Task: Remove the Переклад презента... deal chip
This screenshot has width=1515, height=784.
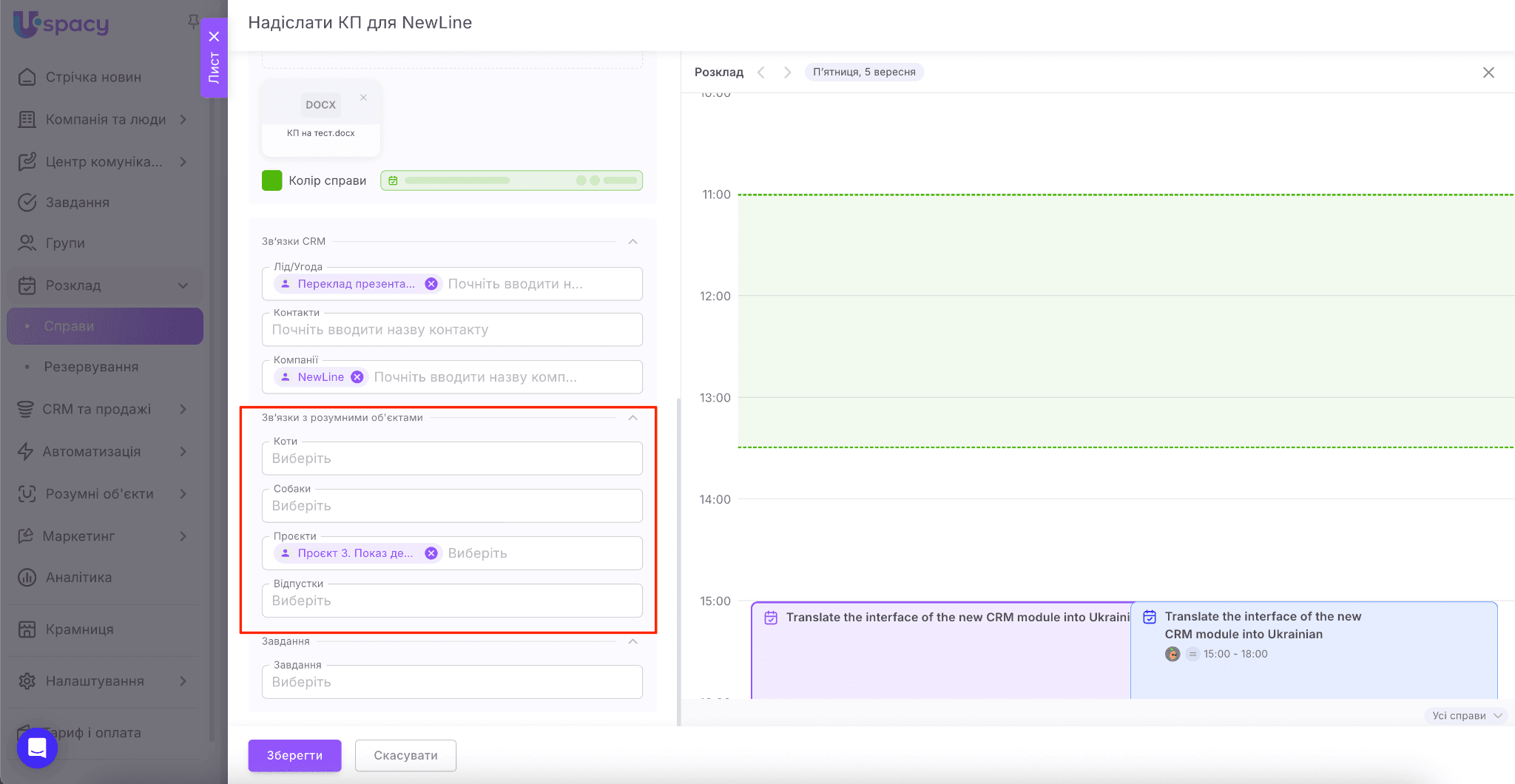Action: 431,284
